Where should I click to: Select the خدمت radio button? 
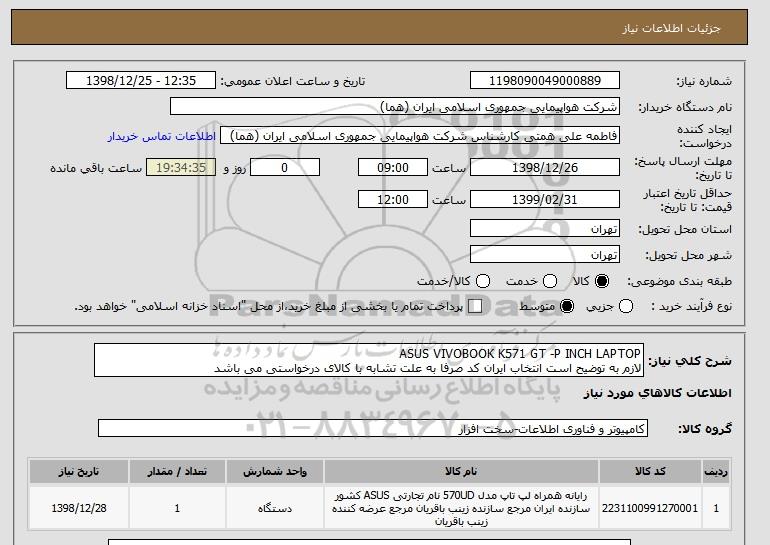pyautogui.click(x=550, y=281)
